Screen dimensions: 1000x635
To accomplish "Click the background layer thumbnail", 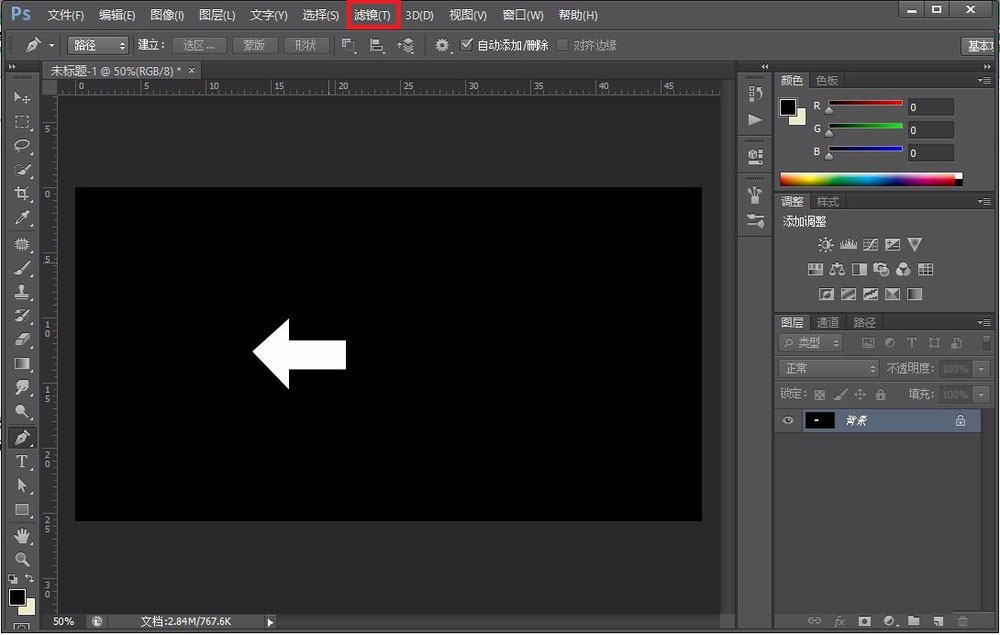I will click(819, 420).
